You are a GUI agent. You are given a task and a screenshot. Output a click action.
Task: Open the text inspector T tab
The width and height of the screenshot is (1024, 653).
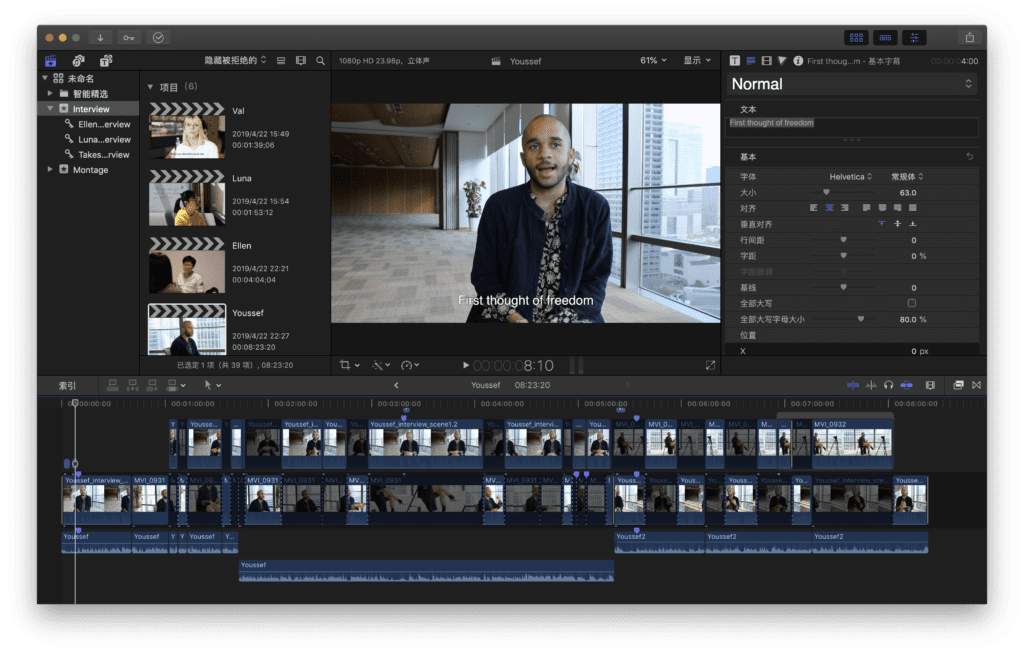coord(735,61)
